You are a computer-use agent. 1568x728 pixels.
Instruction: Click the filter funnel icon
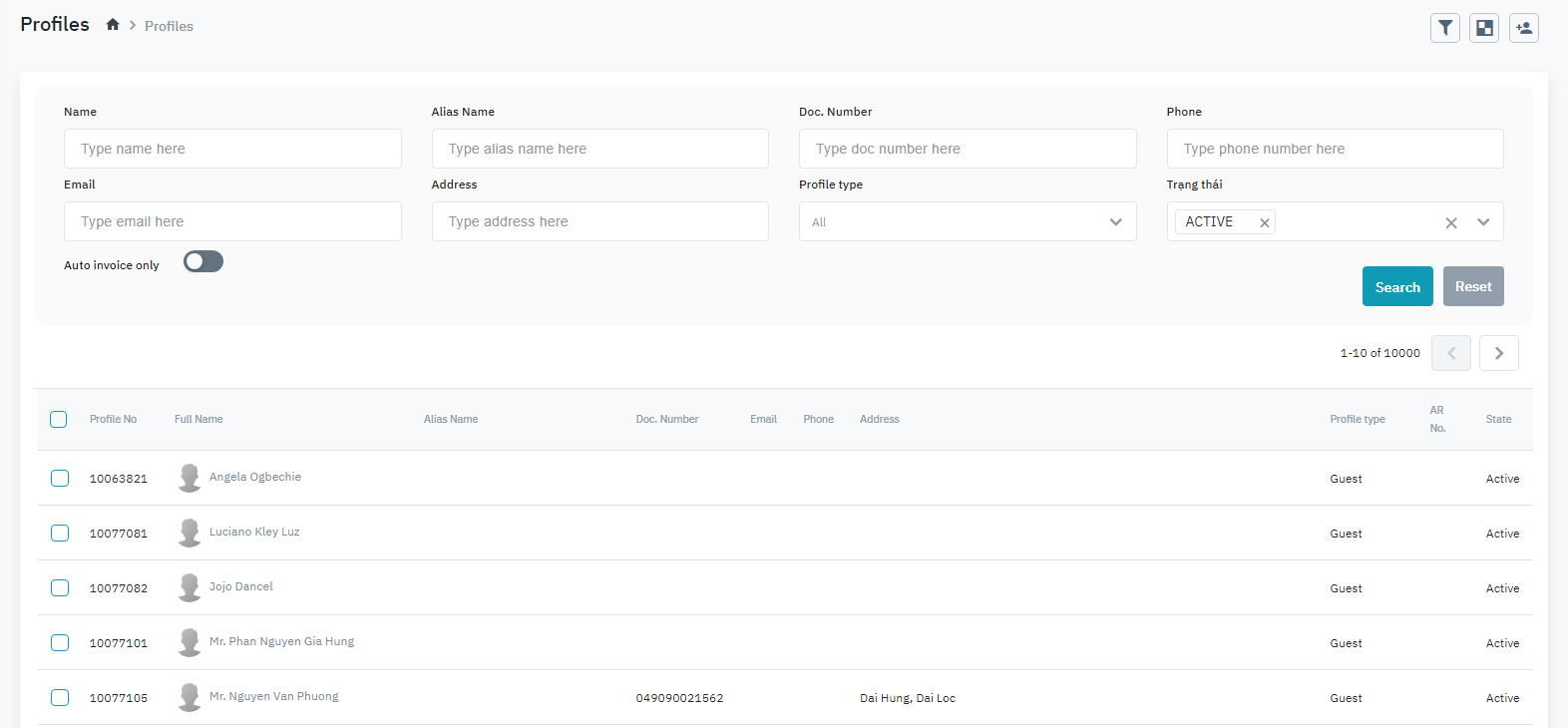(1444, 28)
